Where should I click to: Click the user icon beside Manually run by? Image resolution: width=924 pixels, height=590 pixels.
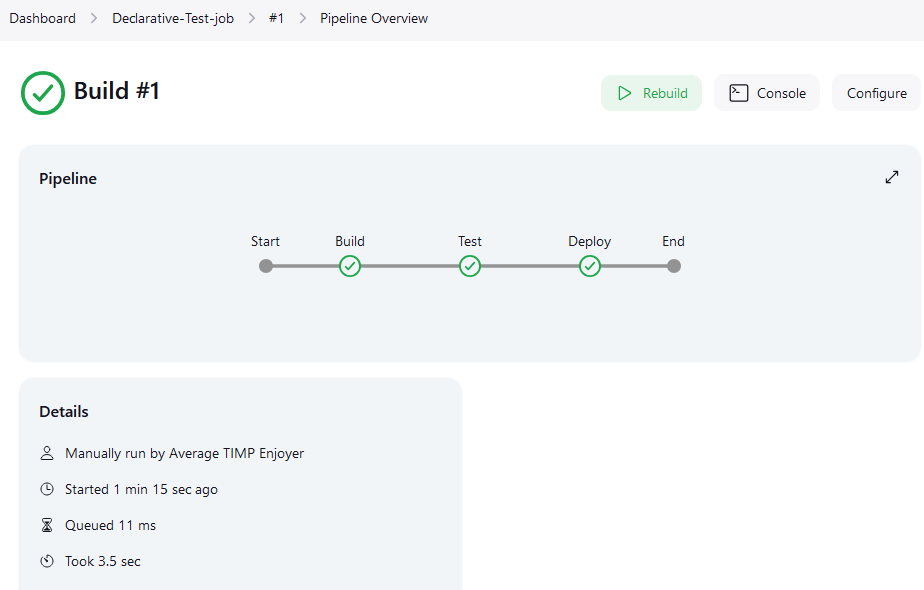coord(47,453)
